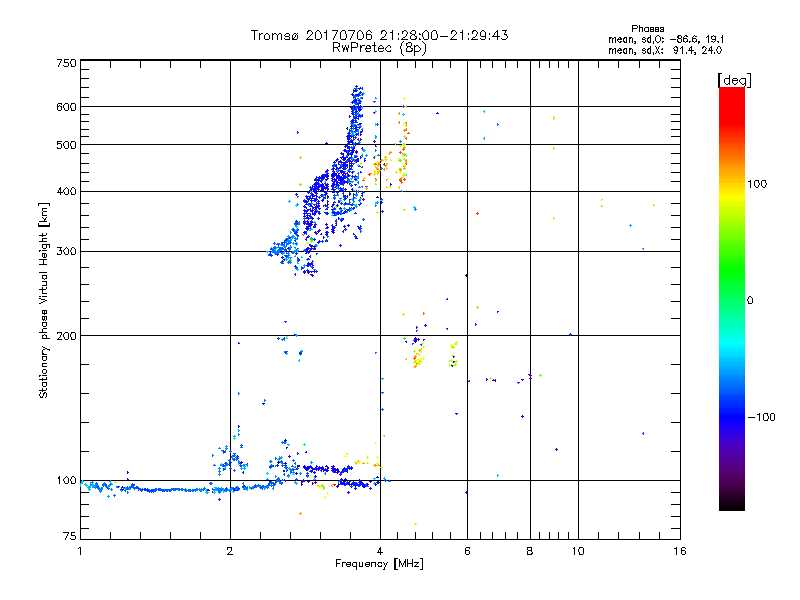Click the y-axis tick label '75'
Screen dimensions: 800x600
tap(70, 536)
